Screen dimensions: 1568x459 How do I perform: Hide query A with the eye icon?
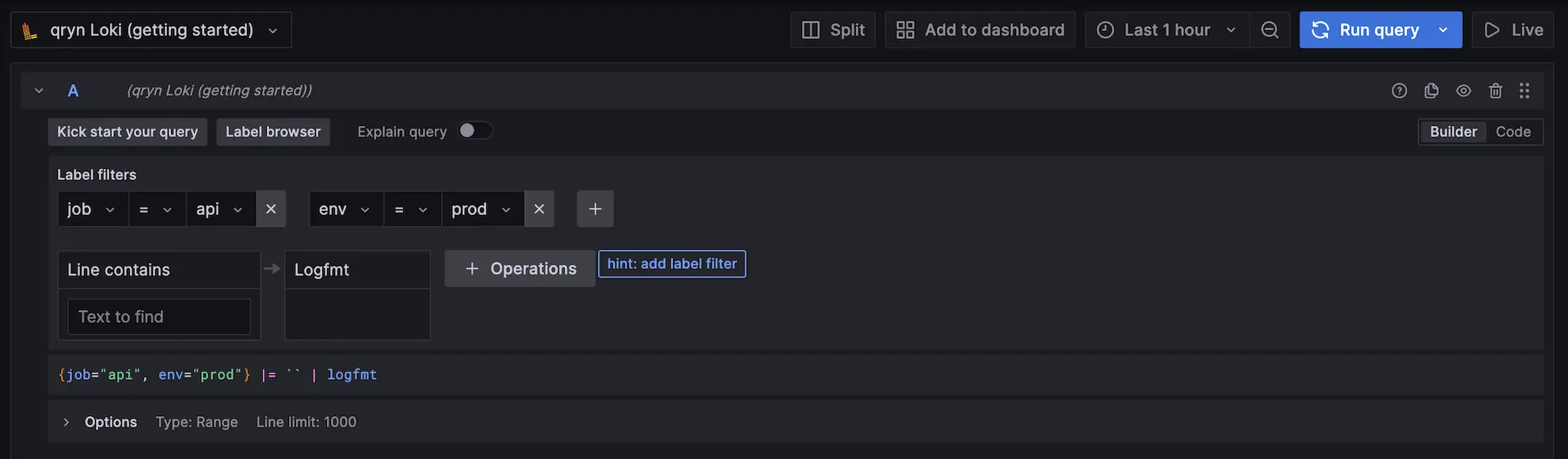click(1463, 91)
